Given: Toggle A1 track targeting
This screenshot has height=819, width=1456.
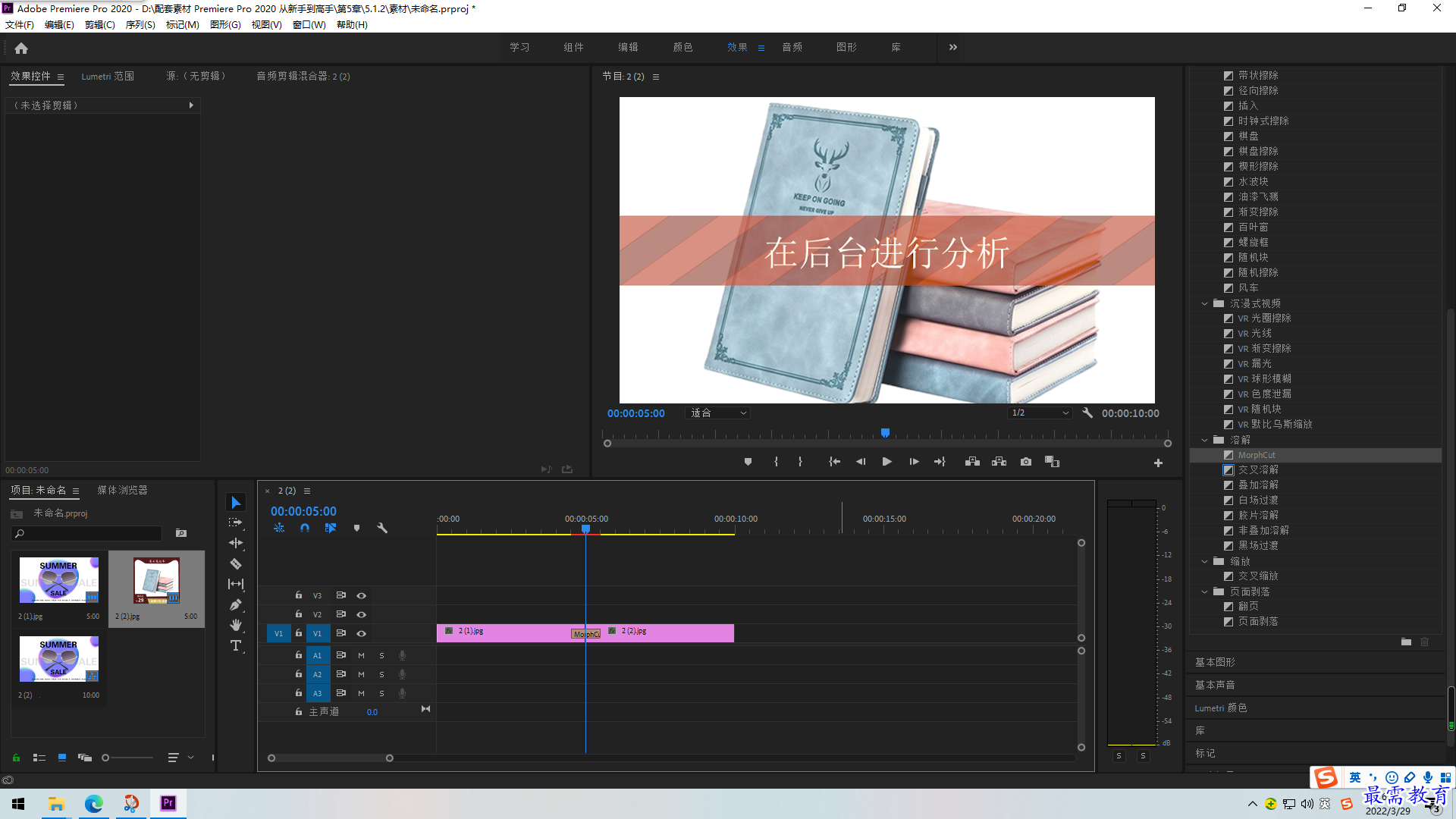Looking at the screenshot, I should point(318,655).
